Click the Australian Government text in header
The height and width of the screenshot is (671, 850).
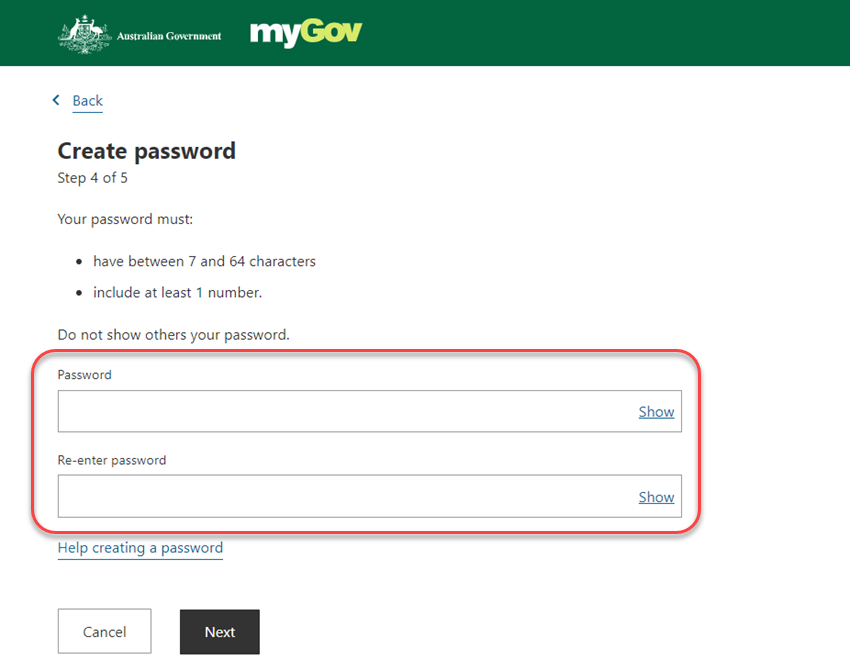click(x=169, y=36)
